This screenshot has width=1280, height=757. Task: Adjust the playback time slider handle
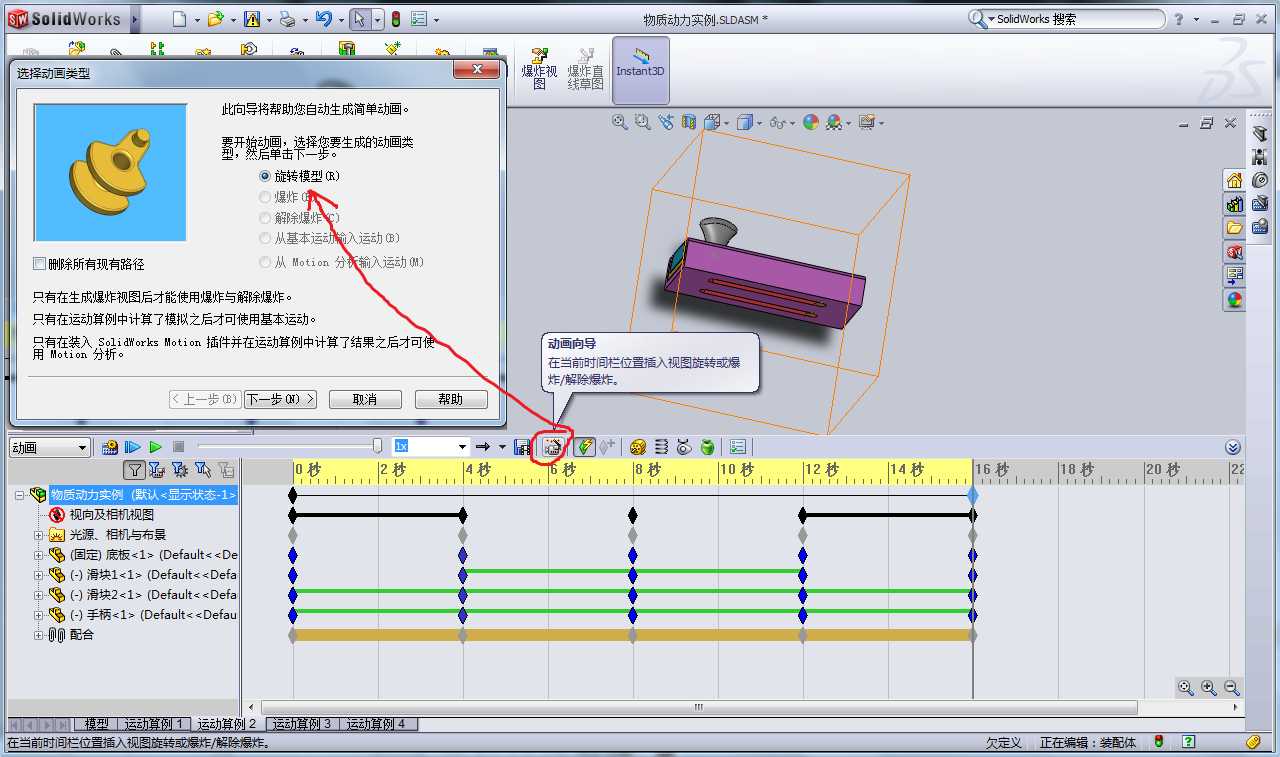378,446
